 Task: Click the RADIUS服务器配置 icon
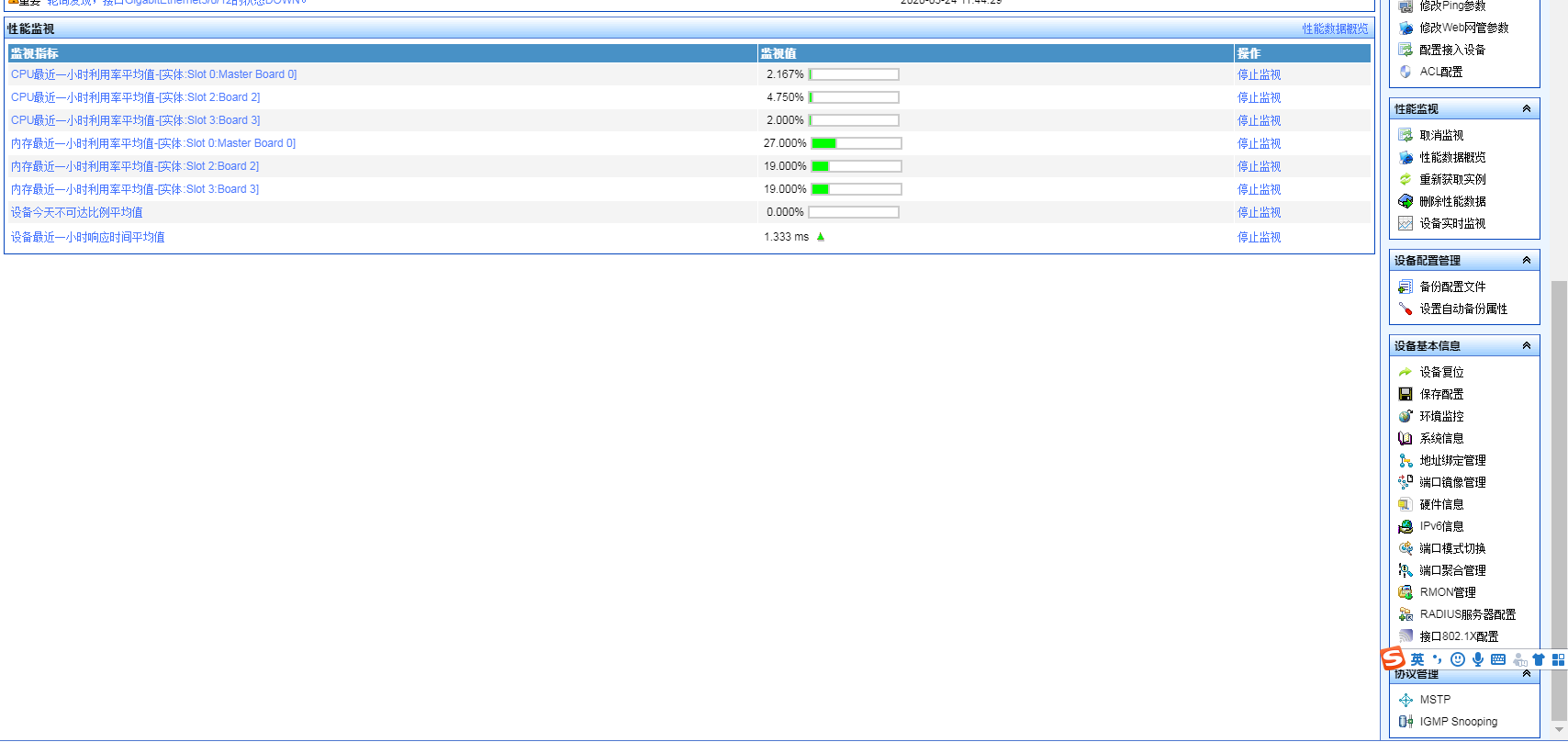coord(1405,614)
